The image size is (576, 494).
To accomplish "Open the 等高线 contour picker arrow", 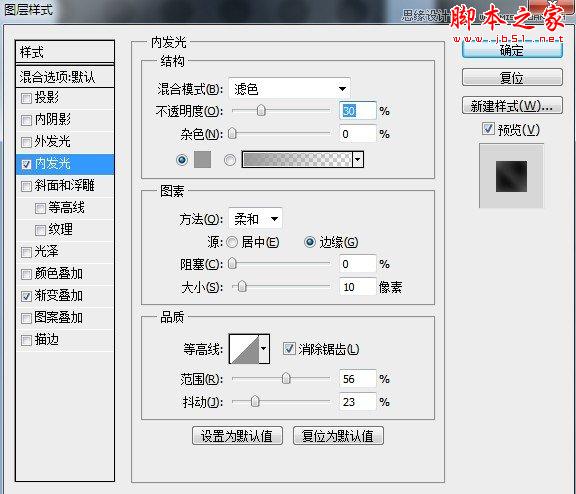I will [264, 349].
